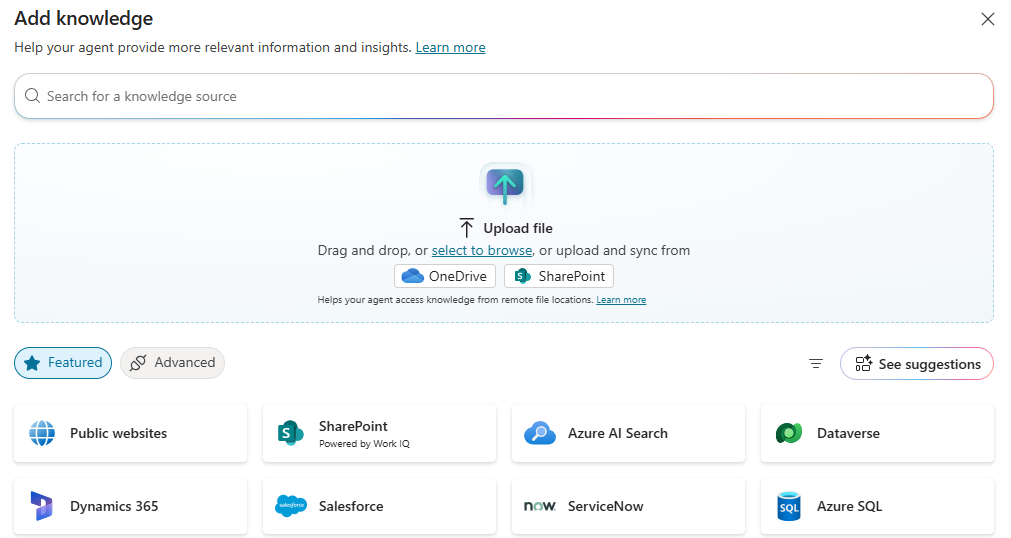The image size is (1011, 538).
Task: Click the 'Powered by Work IQ' text
Action: click(x=364, y=444)
